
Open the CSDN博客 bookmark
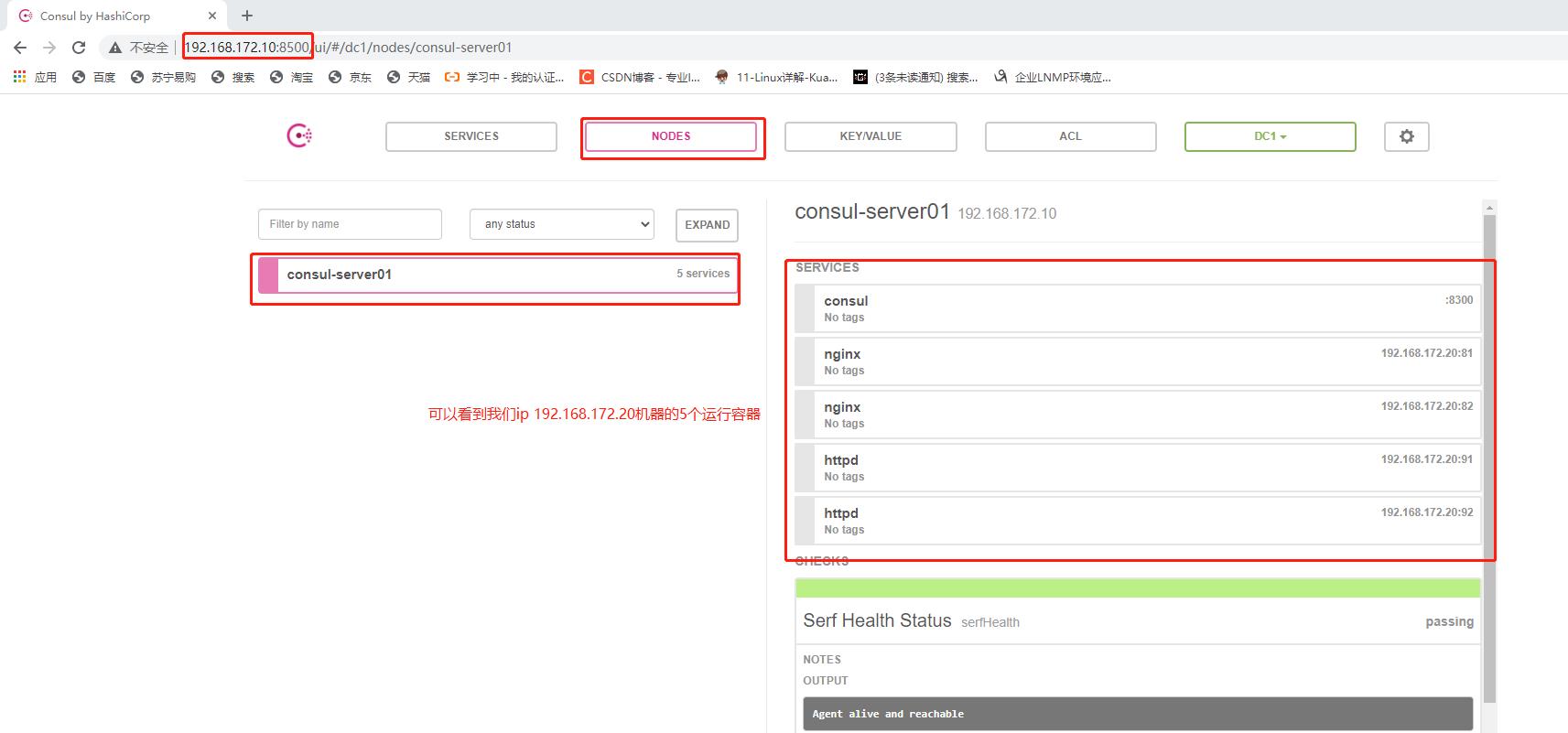[640, 77]
